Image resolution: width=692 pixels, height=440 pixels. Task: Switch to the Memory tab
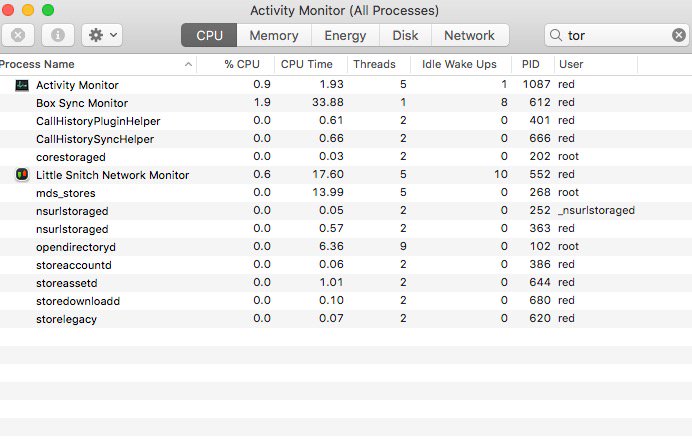coord(274,35)
